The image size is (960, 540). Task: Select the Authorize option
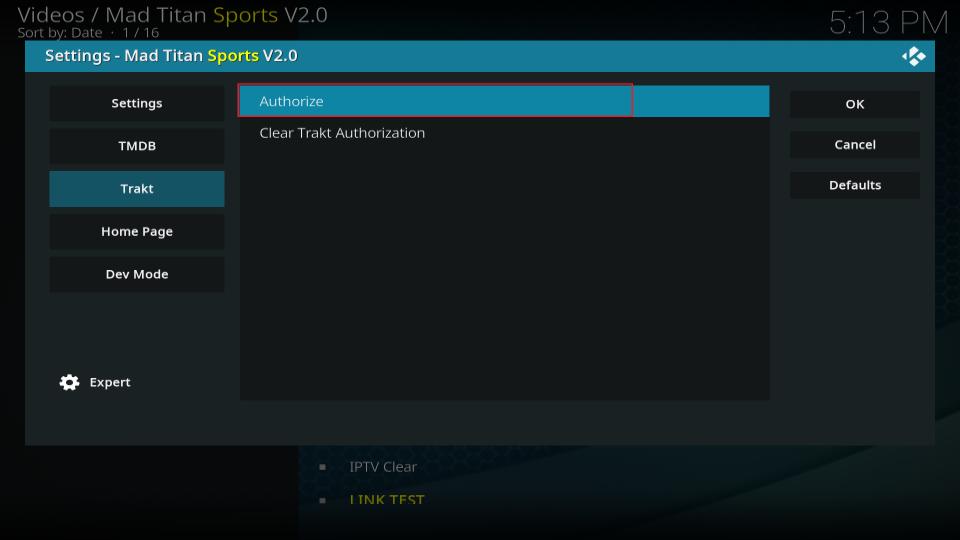coord(504,101)
